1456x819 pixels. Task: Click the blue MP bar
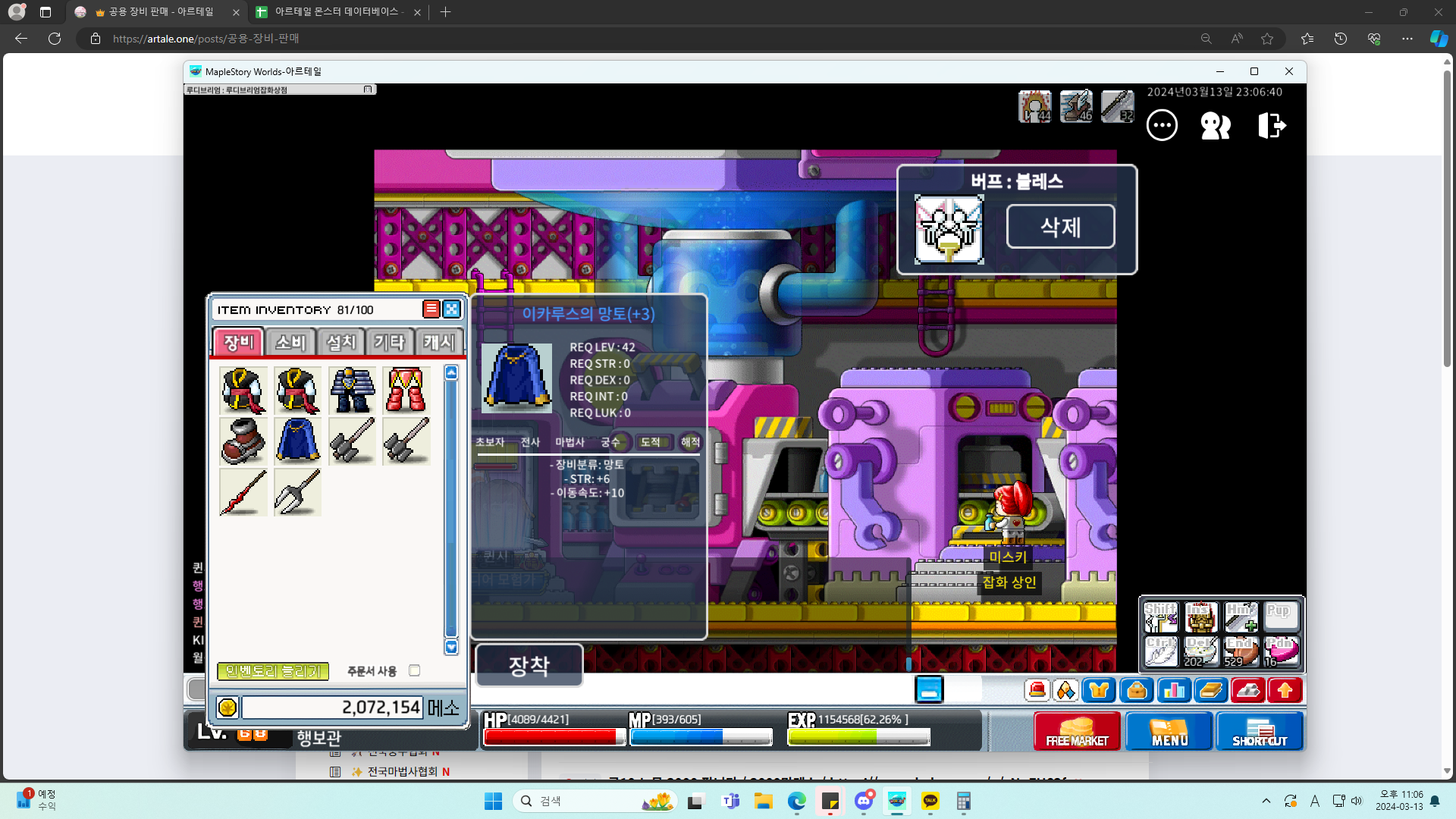click(701, 737)
